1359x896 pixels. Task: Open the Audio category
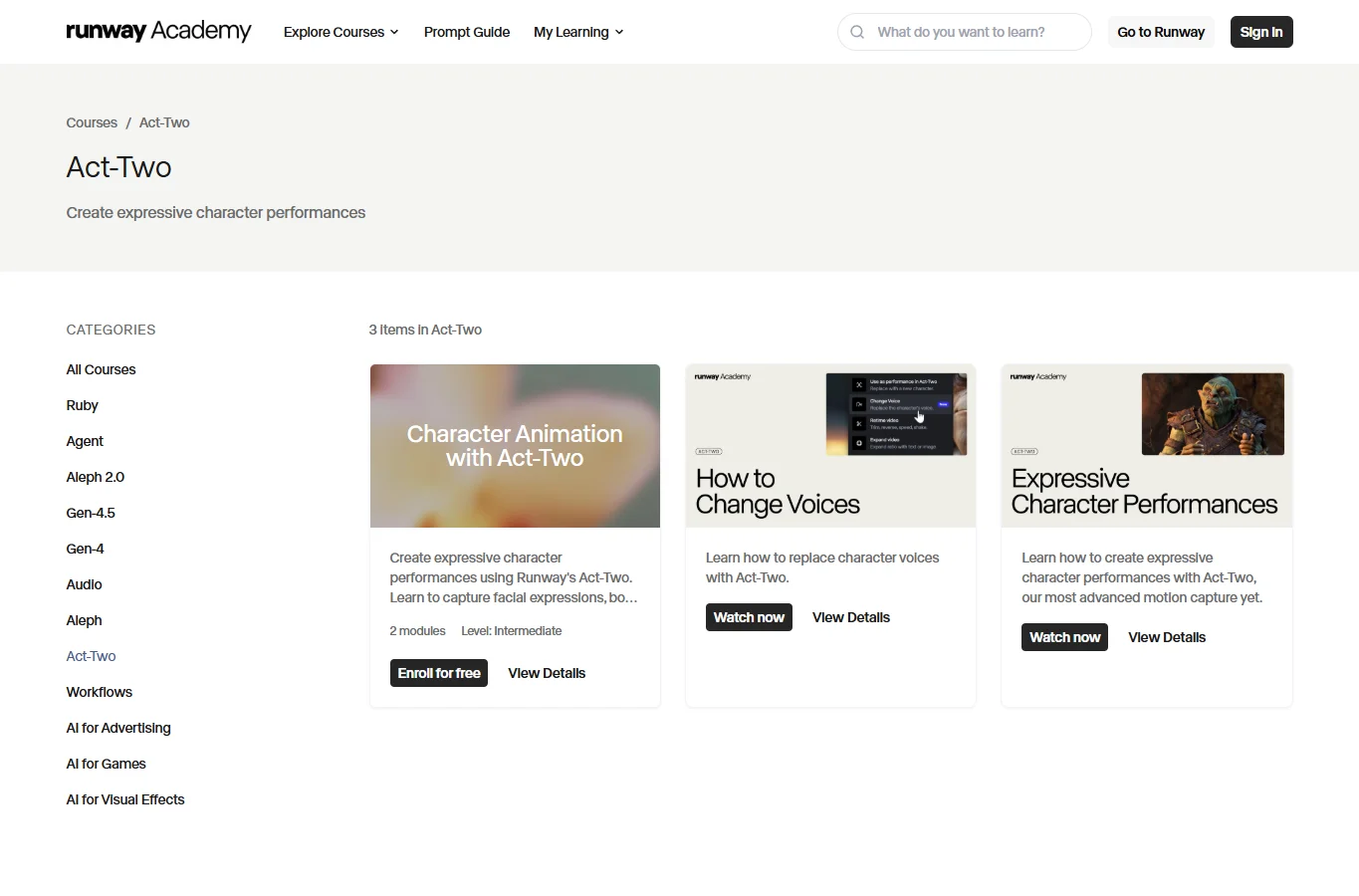click(84, 584)
